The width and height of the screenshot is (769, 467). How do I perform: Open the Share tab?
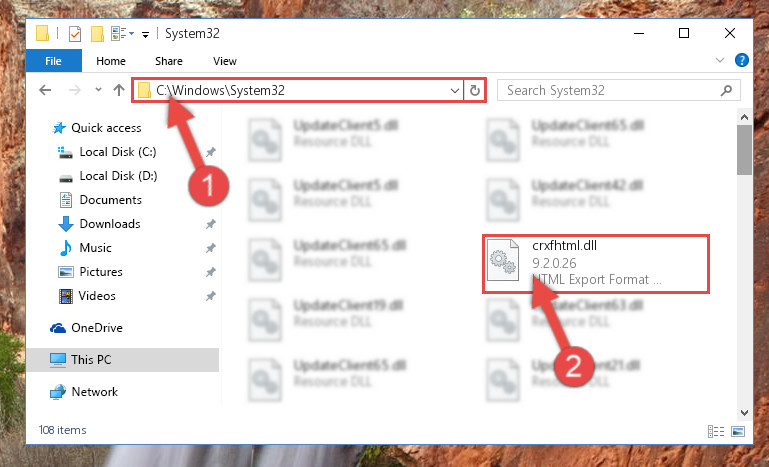(169, 61)
